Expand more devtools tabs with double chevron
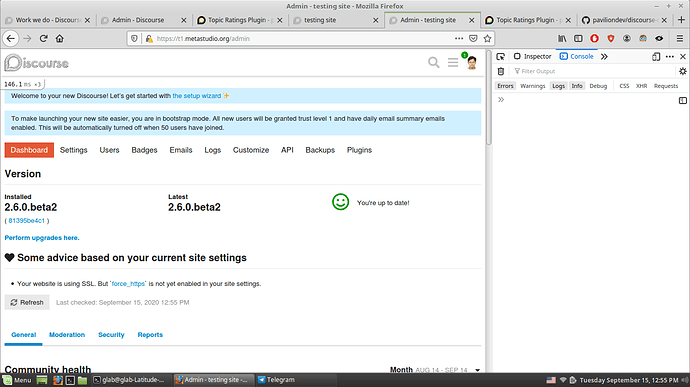Viewport: 690px width, 387px height. (604, 56)
